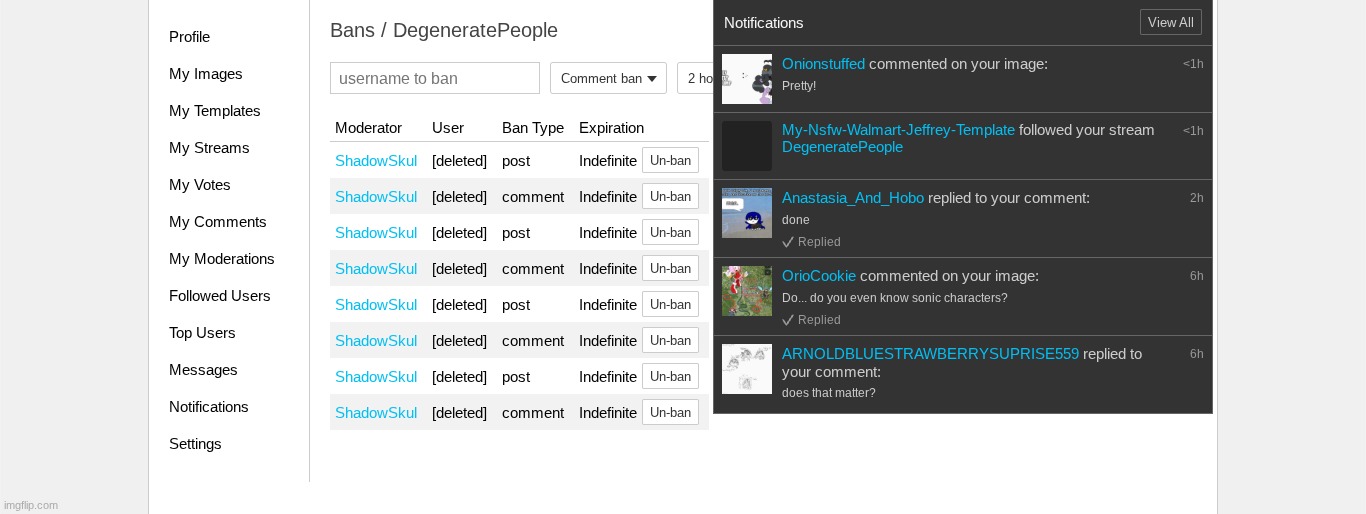Click the 'done' reply text
Image resolution: width=1366 pixels, height=514 pixels.
pos(796,220)
